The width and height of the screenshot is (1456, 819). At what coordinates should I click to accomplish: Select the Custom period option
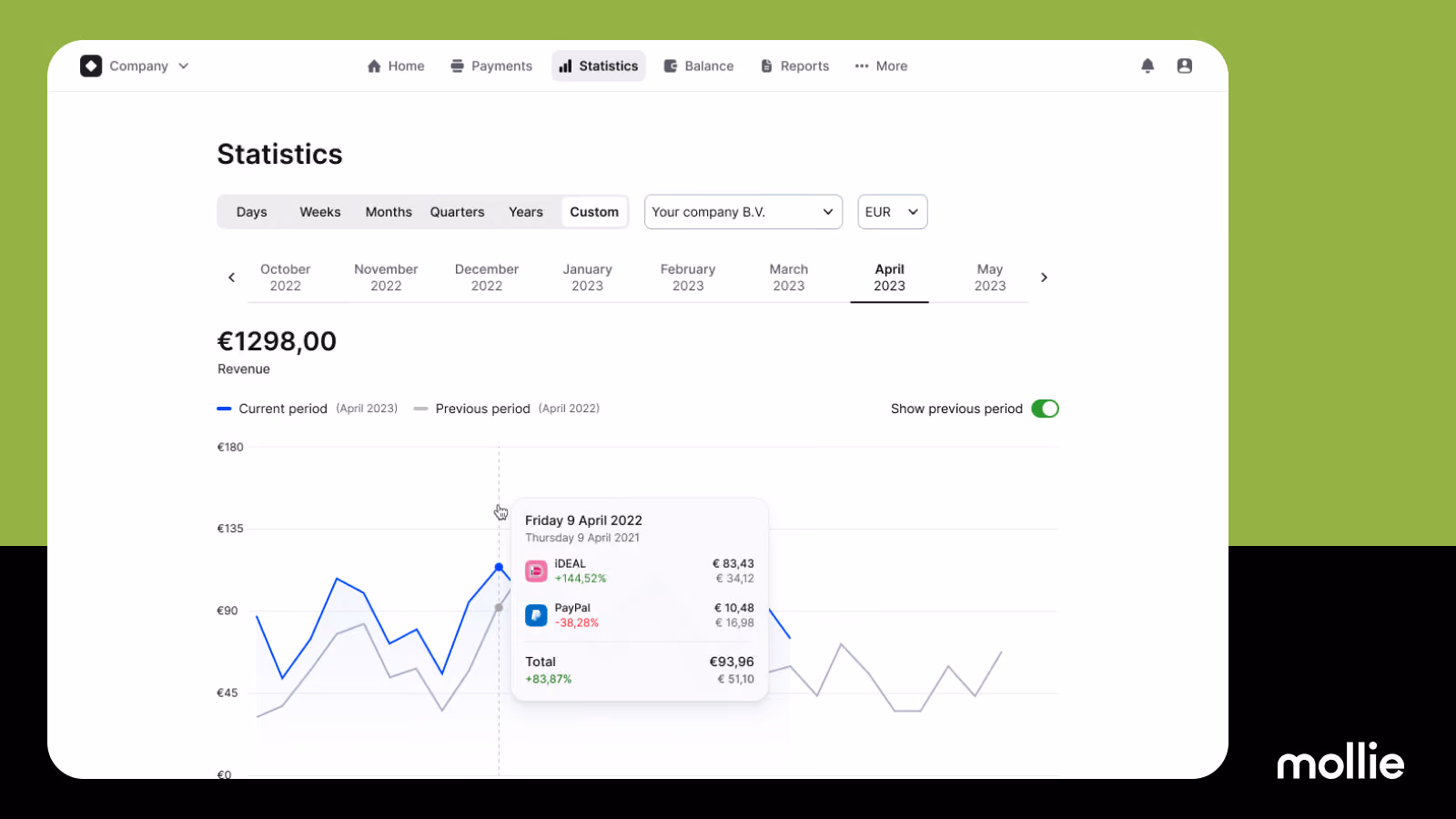tap(594, 212)
